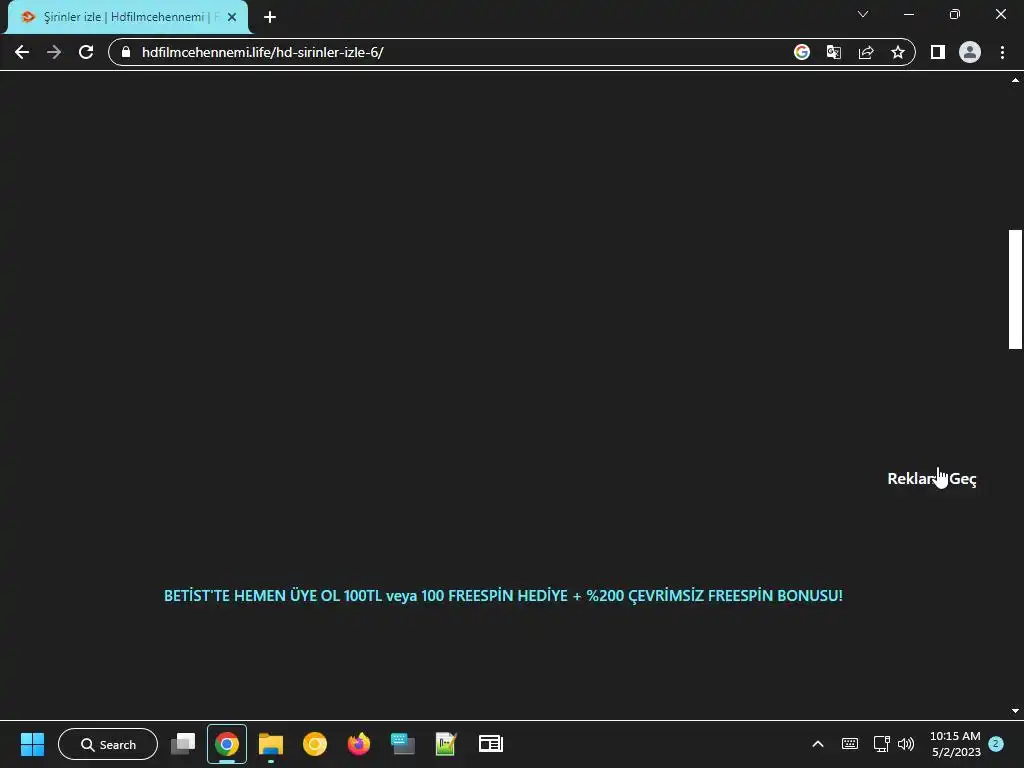The width and height of the screenshot is (1024, 768).
Task: Close the Şirinler izle tab
Action: [x=232, y=17]
